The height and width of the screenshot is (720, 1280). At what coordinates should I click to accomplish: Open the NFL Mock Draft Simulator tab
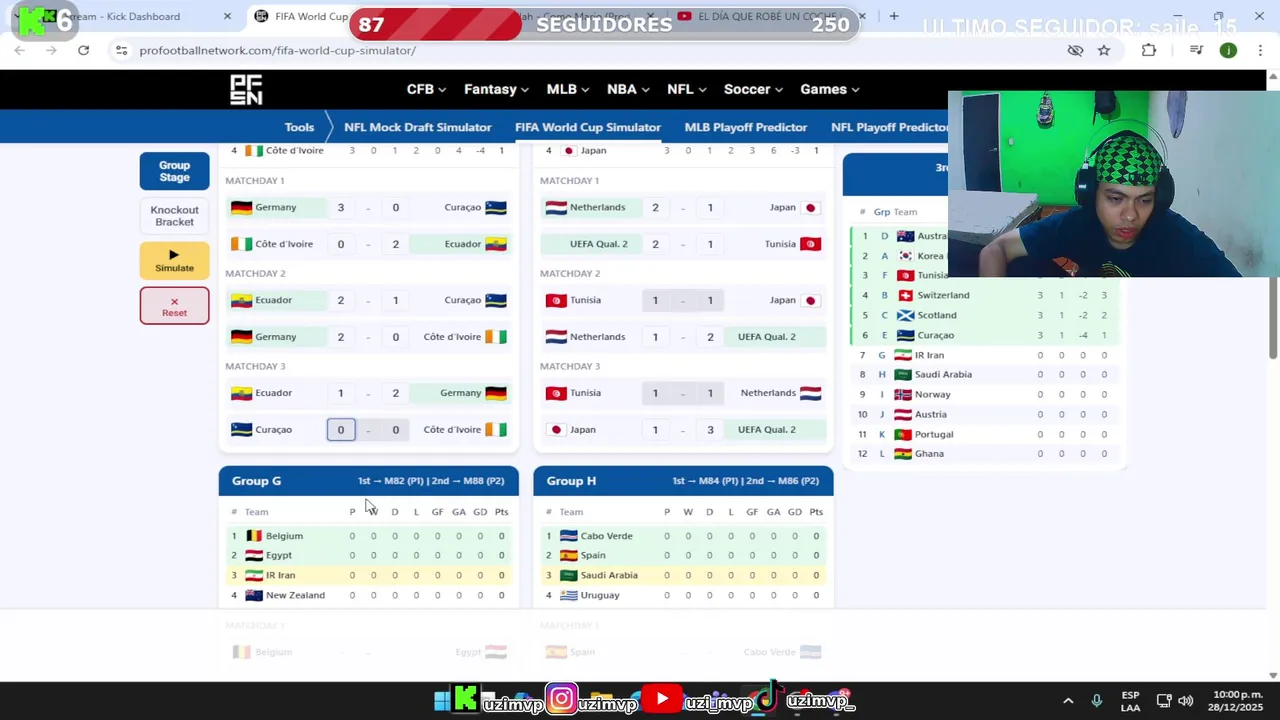(x=417, y=127)
